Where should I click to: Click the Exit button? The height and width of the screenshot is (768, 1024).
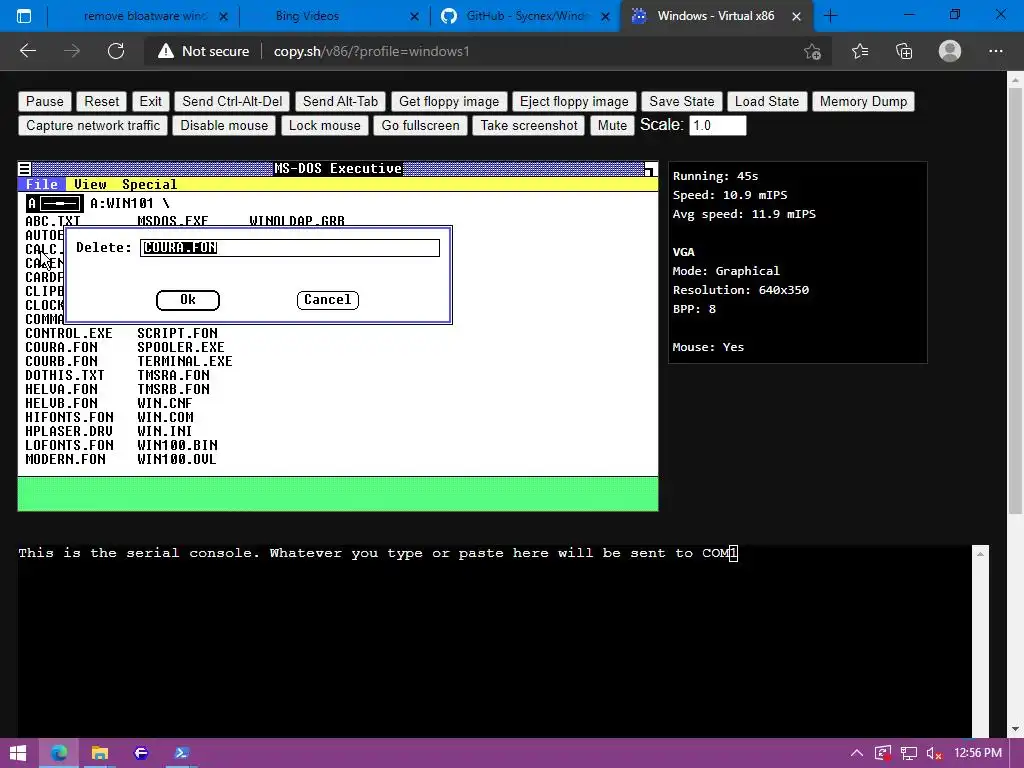point(150,101)
